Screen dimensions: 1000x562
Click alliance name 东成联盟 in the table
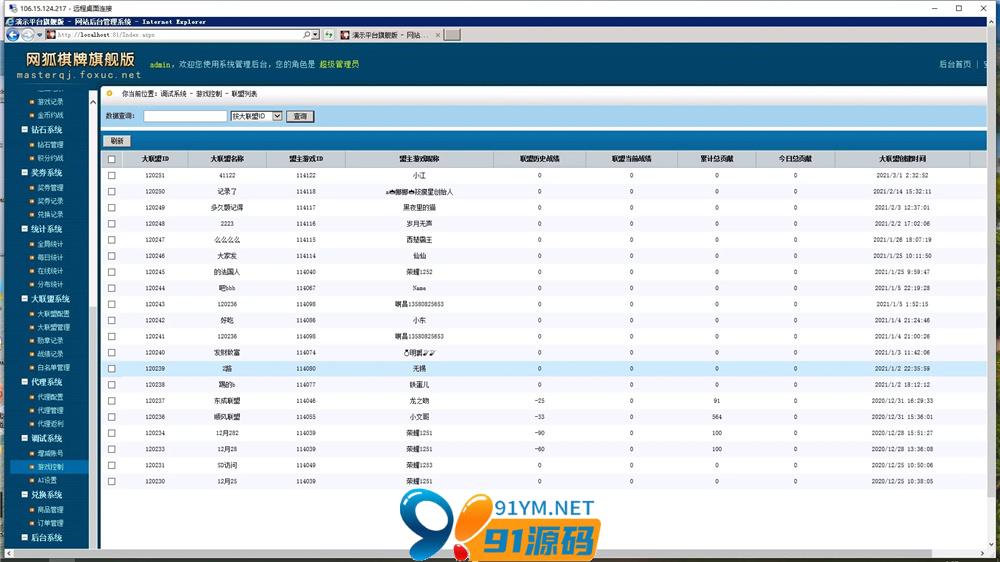(x=227, y=401)
